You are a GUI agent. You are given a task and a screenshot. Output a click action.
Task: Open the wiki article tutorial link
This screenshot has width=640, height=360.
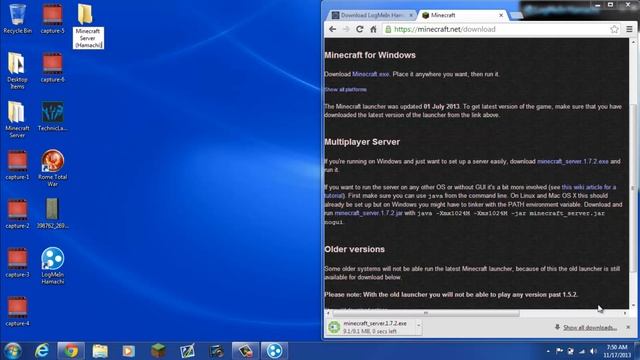[x=589, y=187]
